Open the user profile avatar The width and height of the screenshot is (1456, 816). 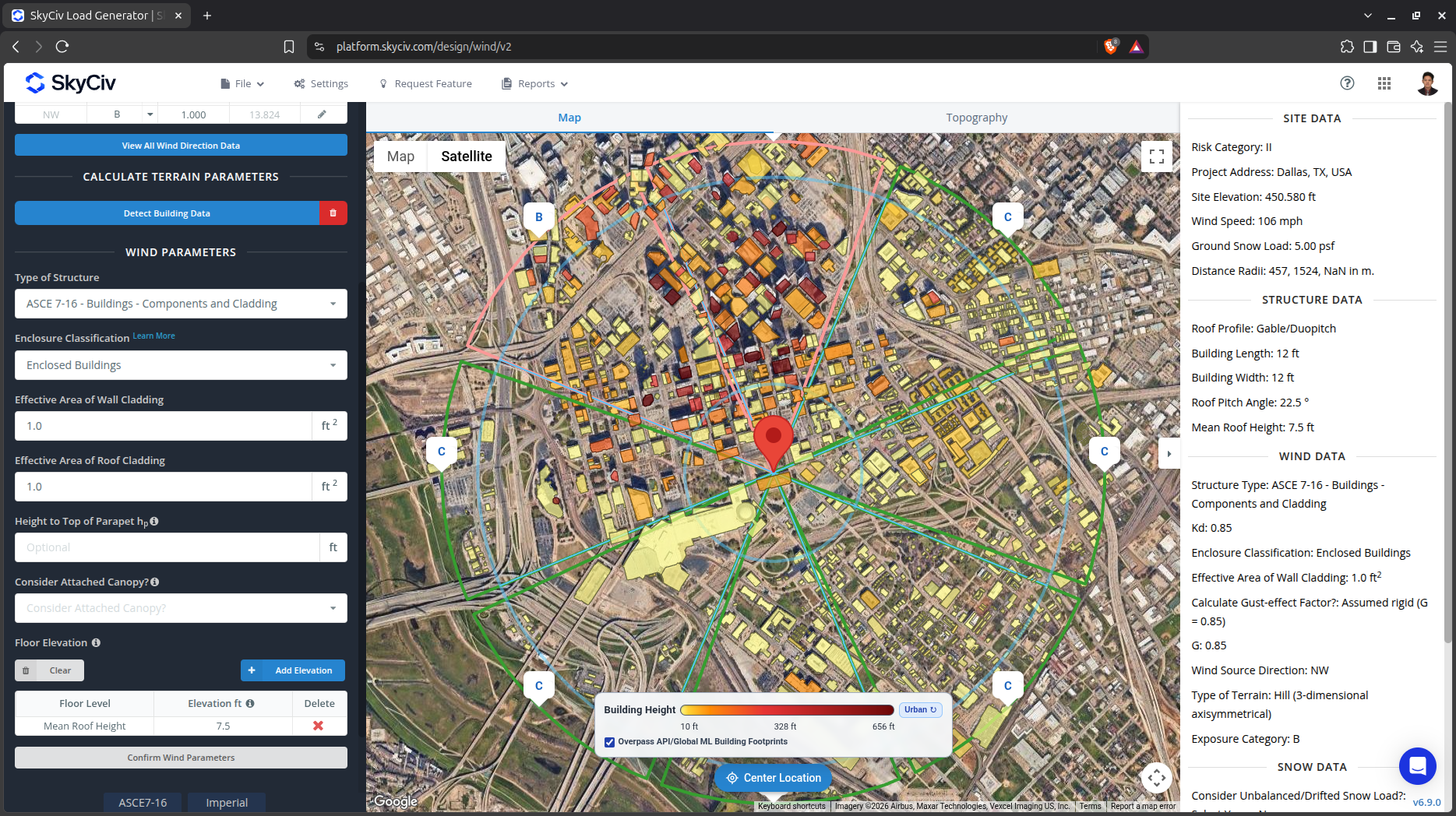pos(1427,83)
